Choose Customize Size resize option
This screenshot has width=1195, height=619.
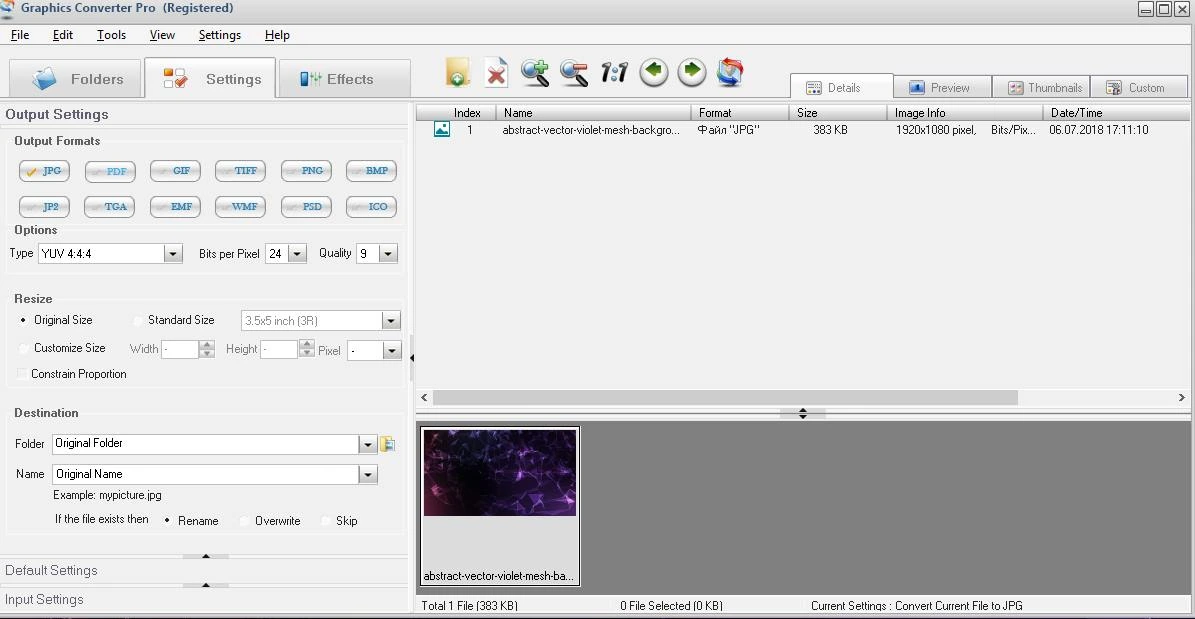23,348
